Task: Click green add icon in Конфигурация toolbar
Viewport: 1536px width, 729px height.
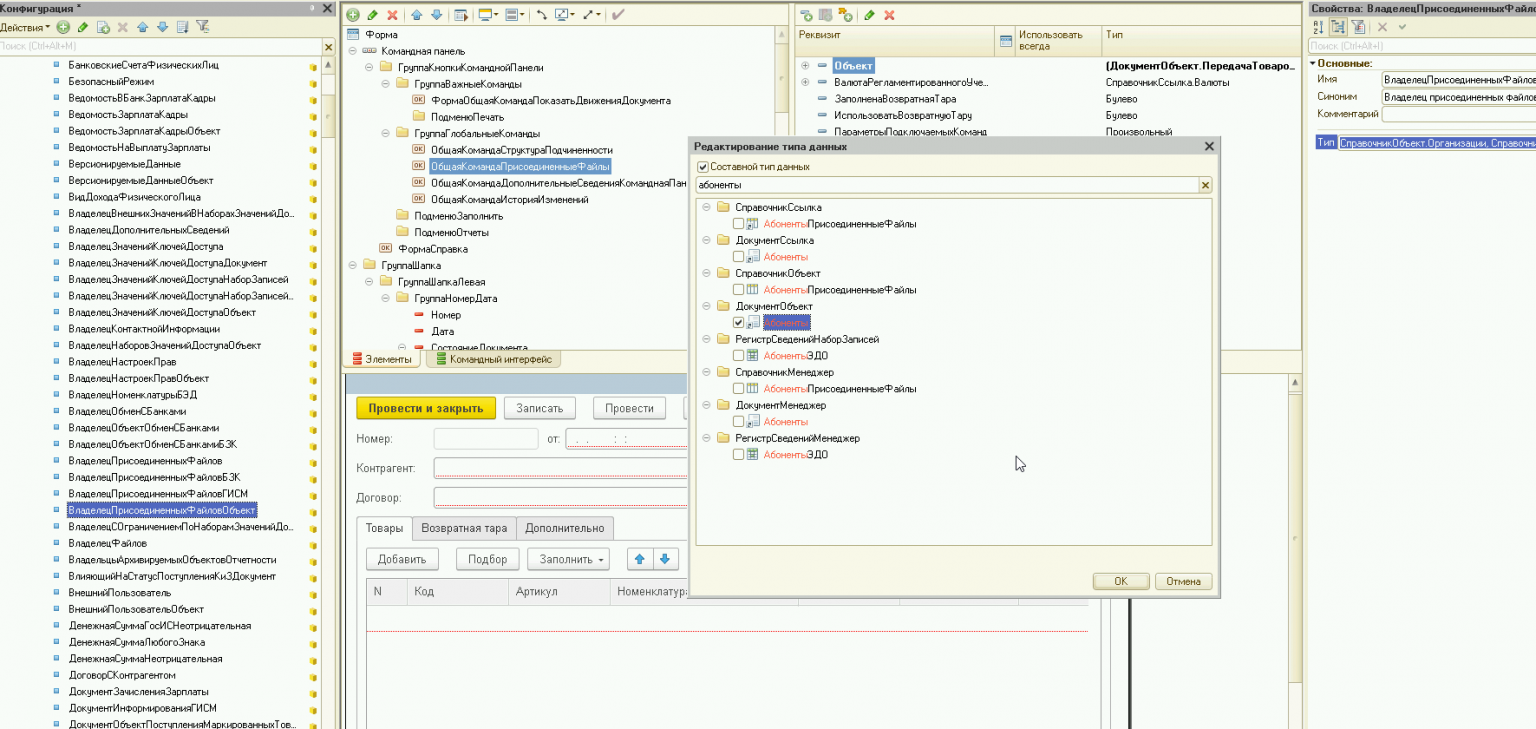Action: [x=63, y=27]
